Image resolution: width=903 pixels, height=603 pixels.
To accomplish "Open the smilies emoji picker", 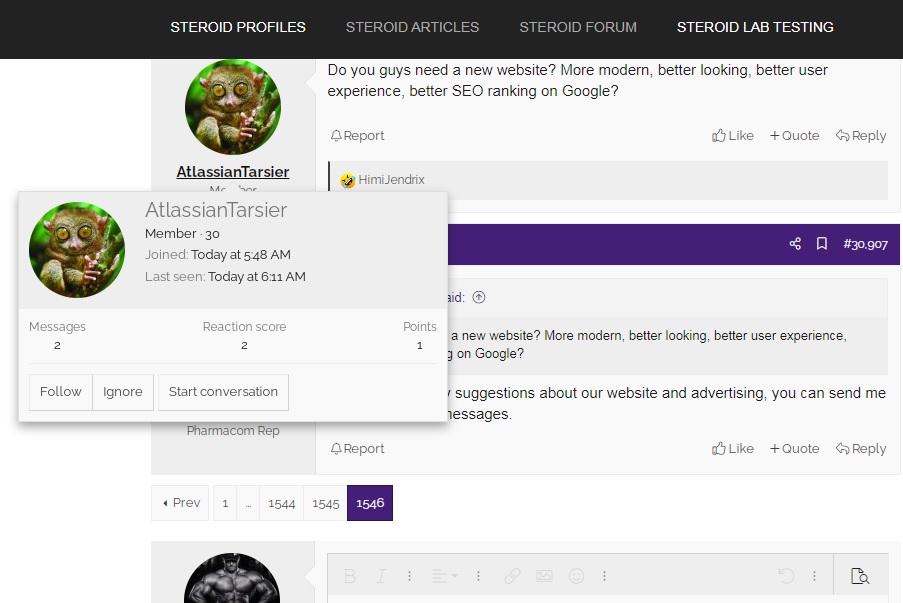I will tap(576, 576).
